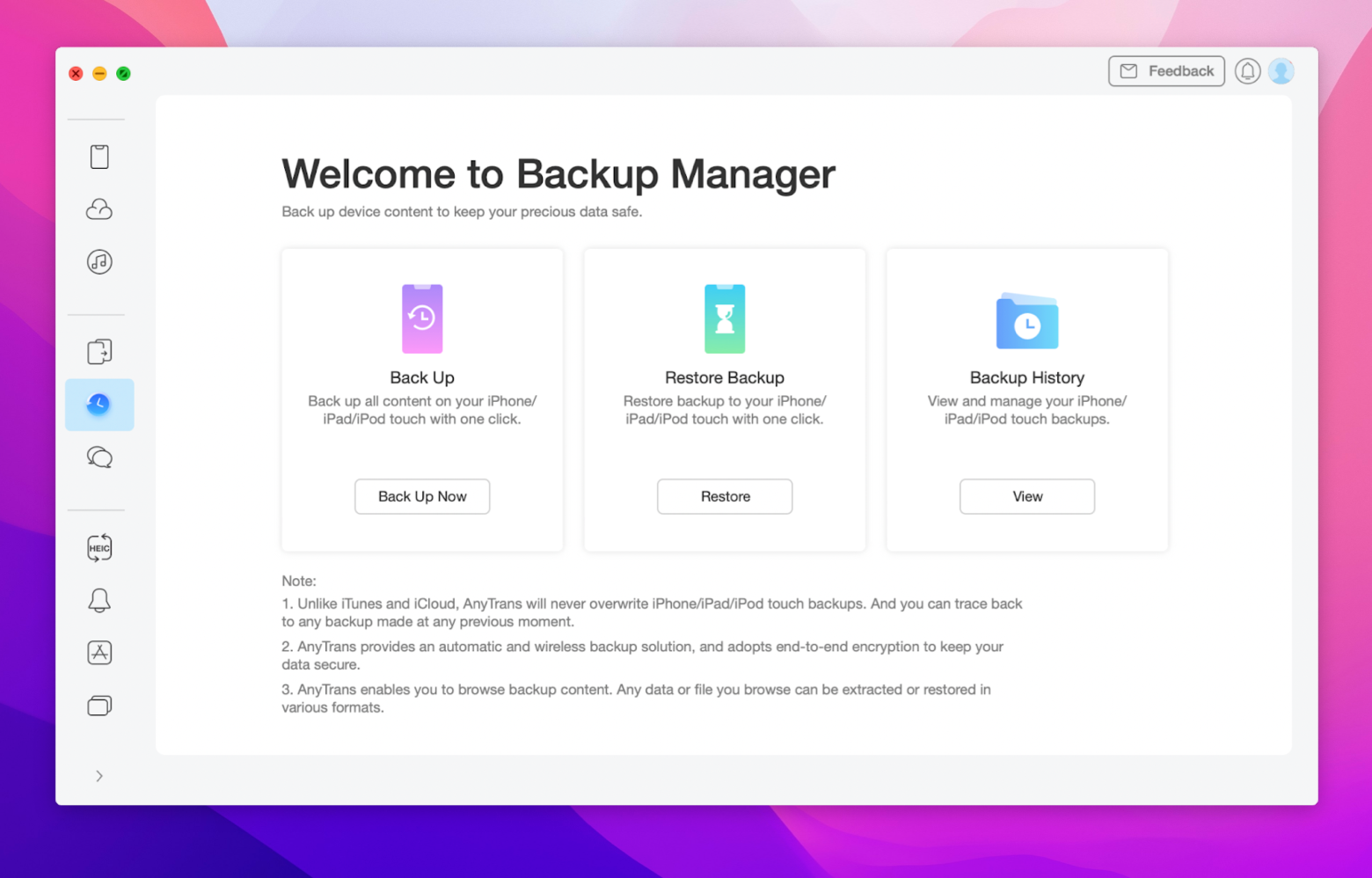1372x878 pixels.
Task: Click the note about never overwriting backups
Action: coord(652,612)
